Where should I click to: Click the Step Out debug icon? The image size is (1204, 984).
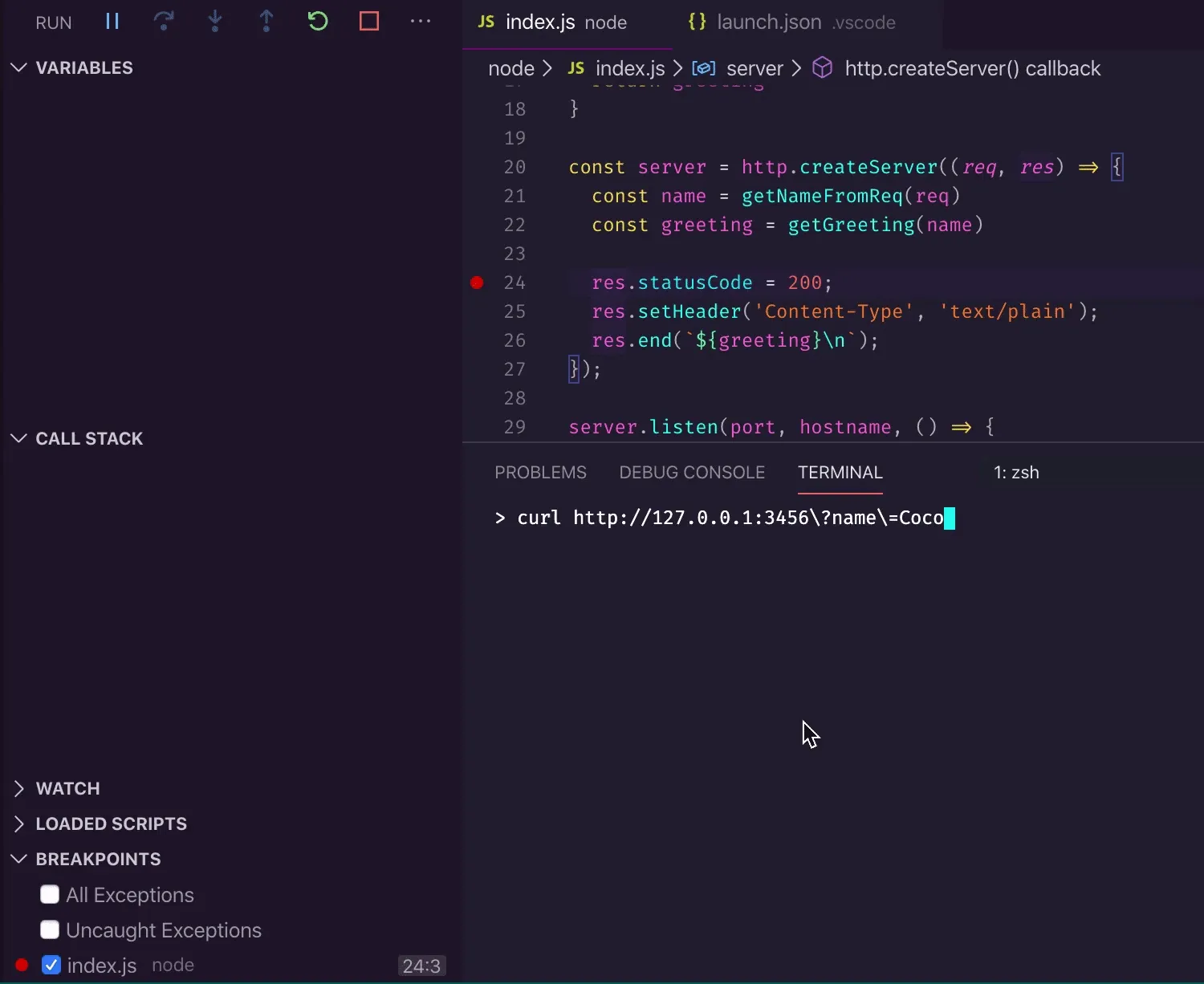[266, 22]
